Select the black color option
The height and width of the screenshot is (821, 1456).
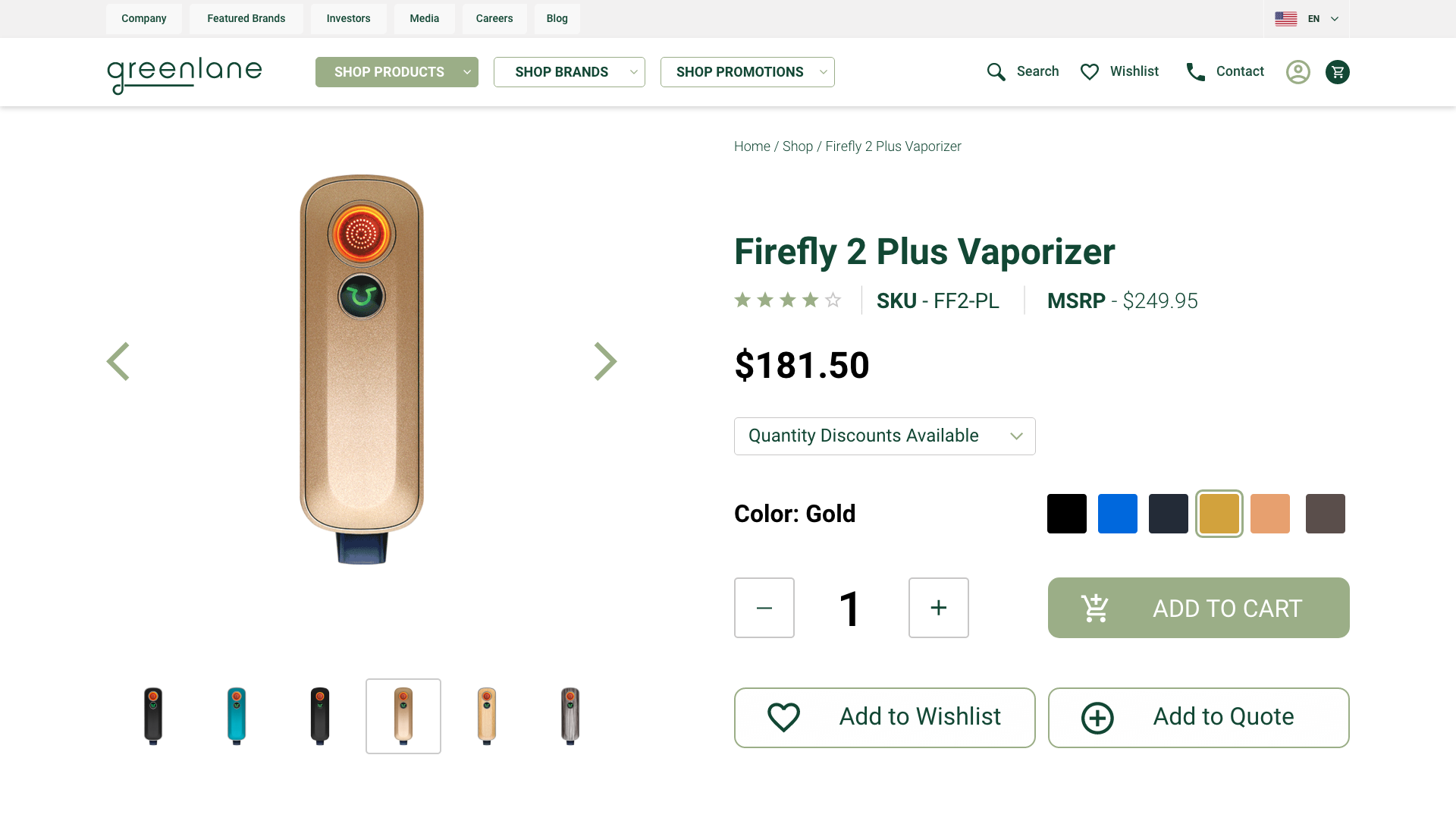click(1066, 514)
